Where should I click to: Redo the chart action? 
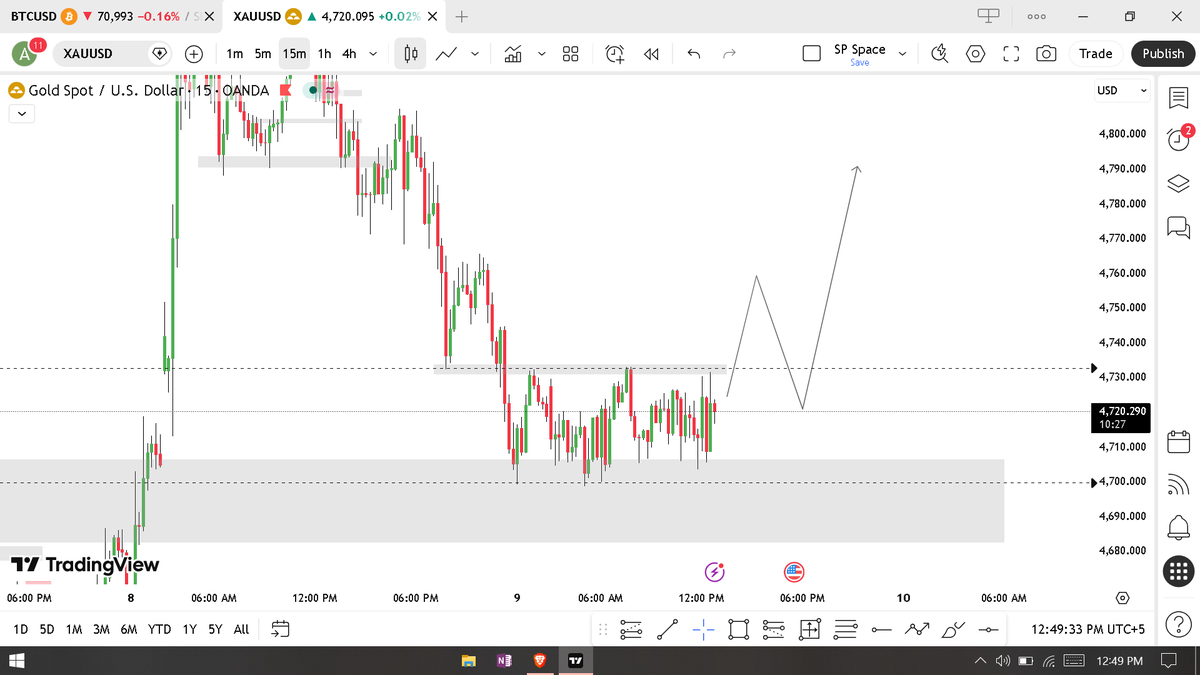729,54
